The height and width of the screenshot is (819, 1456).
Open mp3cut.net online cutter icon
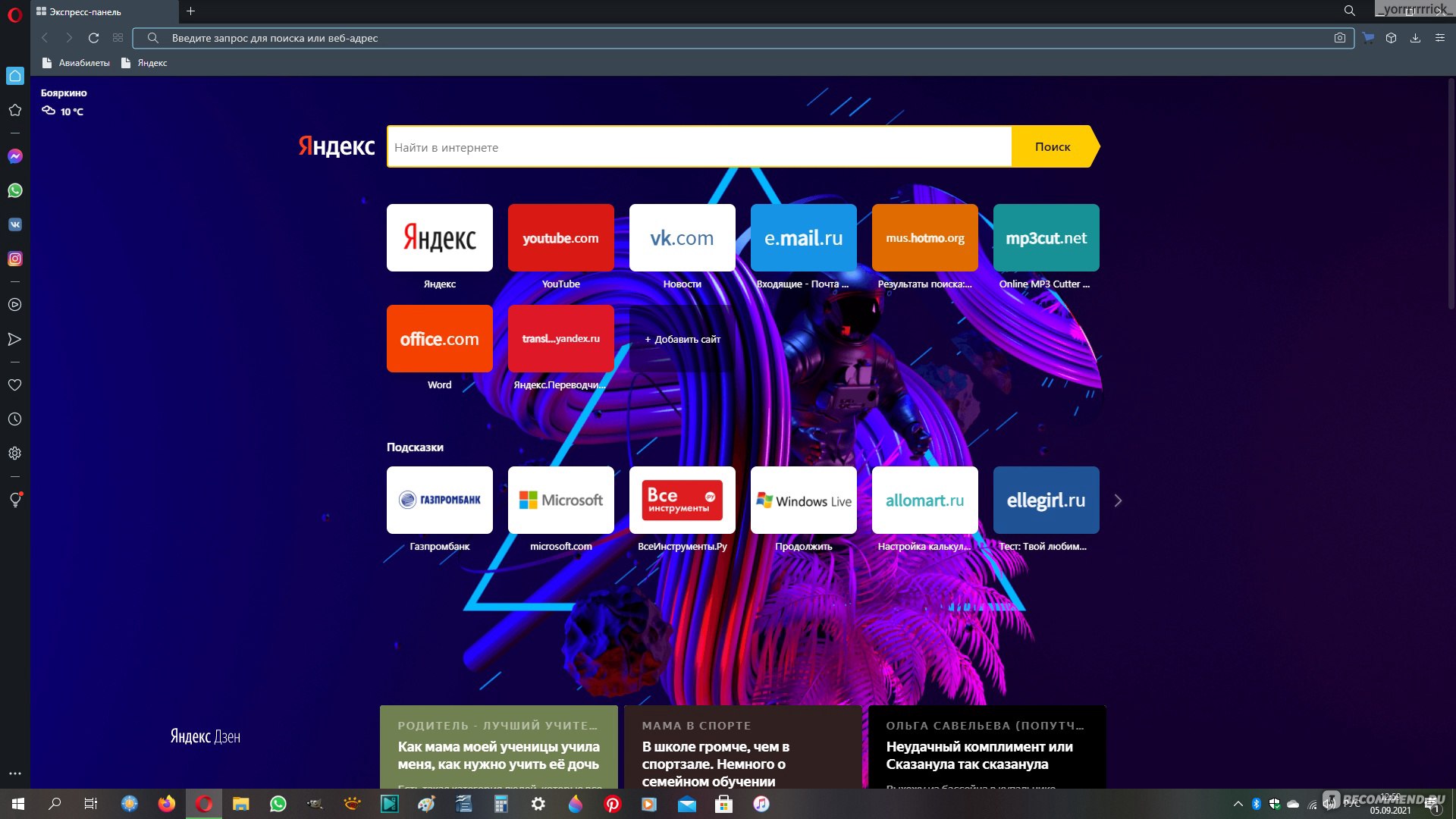tap(1046, 237)
